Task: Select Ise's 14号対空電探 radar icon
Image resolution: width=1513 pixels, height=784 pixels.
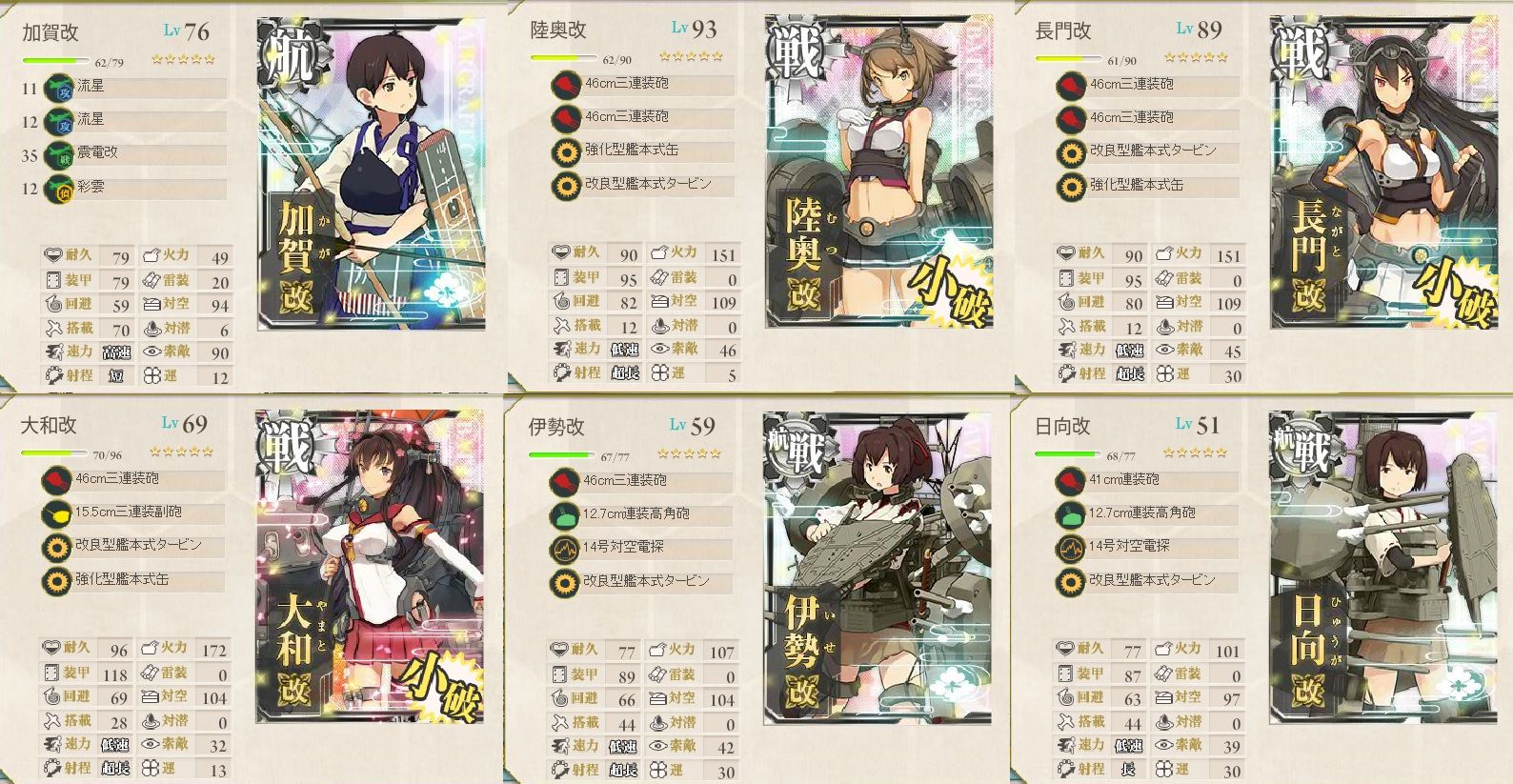Action: 566,548
